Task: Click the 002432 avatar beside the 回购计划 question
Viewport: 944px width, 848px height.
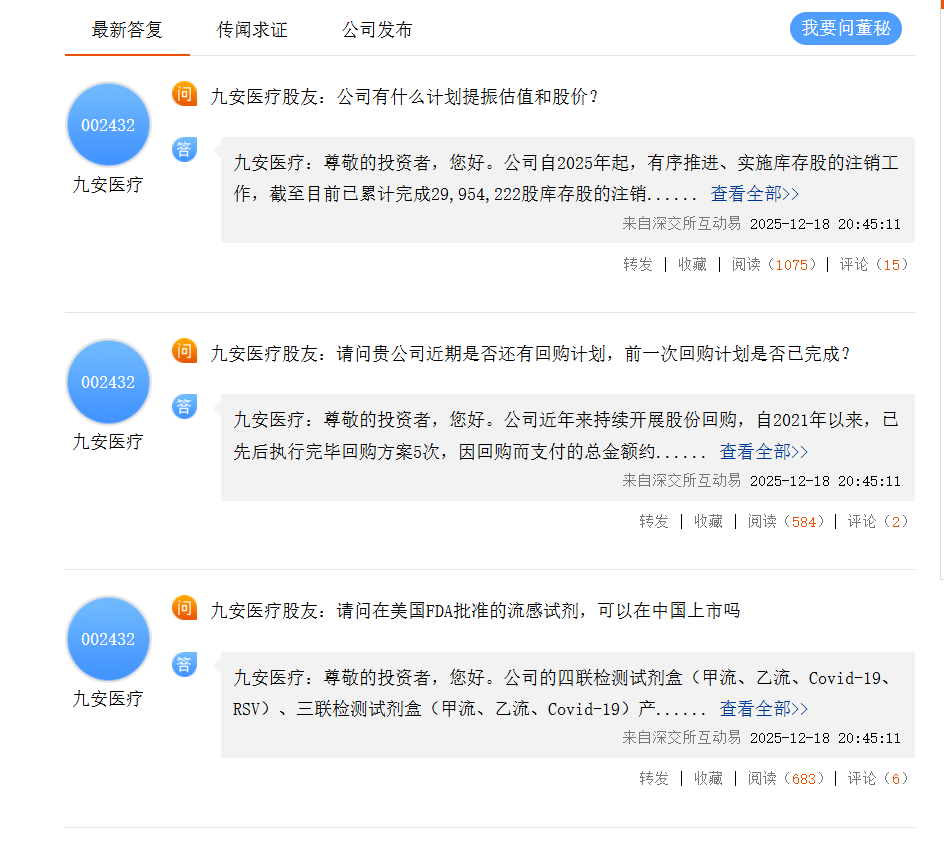Action: [x=108, y=382]
